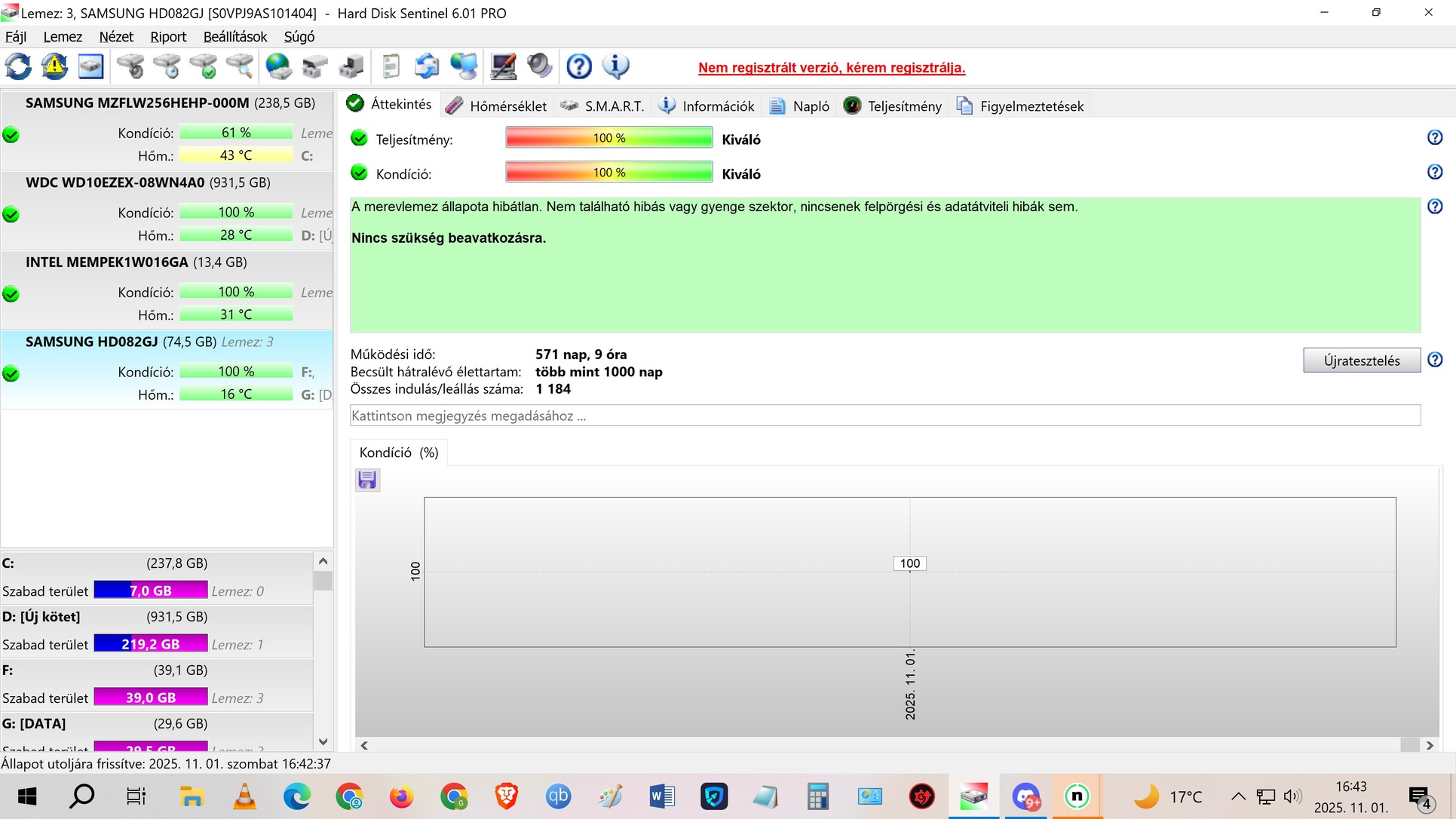This screenshot has width=1456, height=819.
Task: Click the red registration link
Action: pyautogui.click(x=831, y=68)
